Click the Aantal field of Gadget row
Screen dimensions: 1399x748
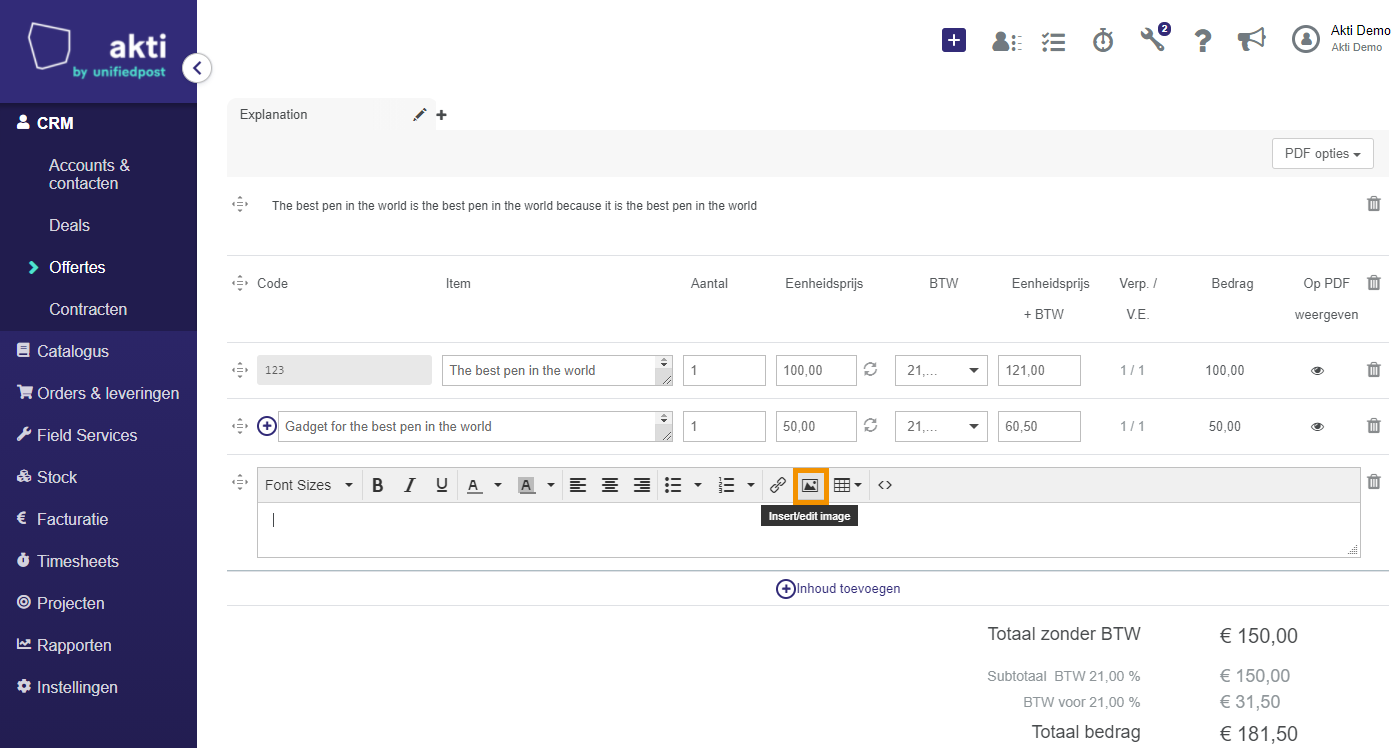pos(724,426)
